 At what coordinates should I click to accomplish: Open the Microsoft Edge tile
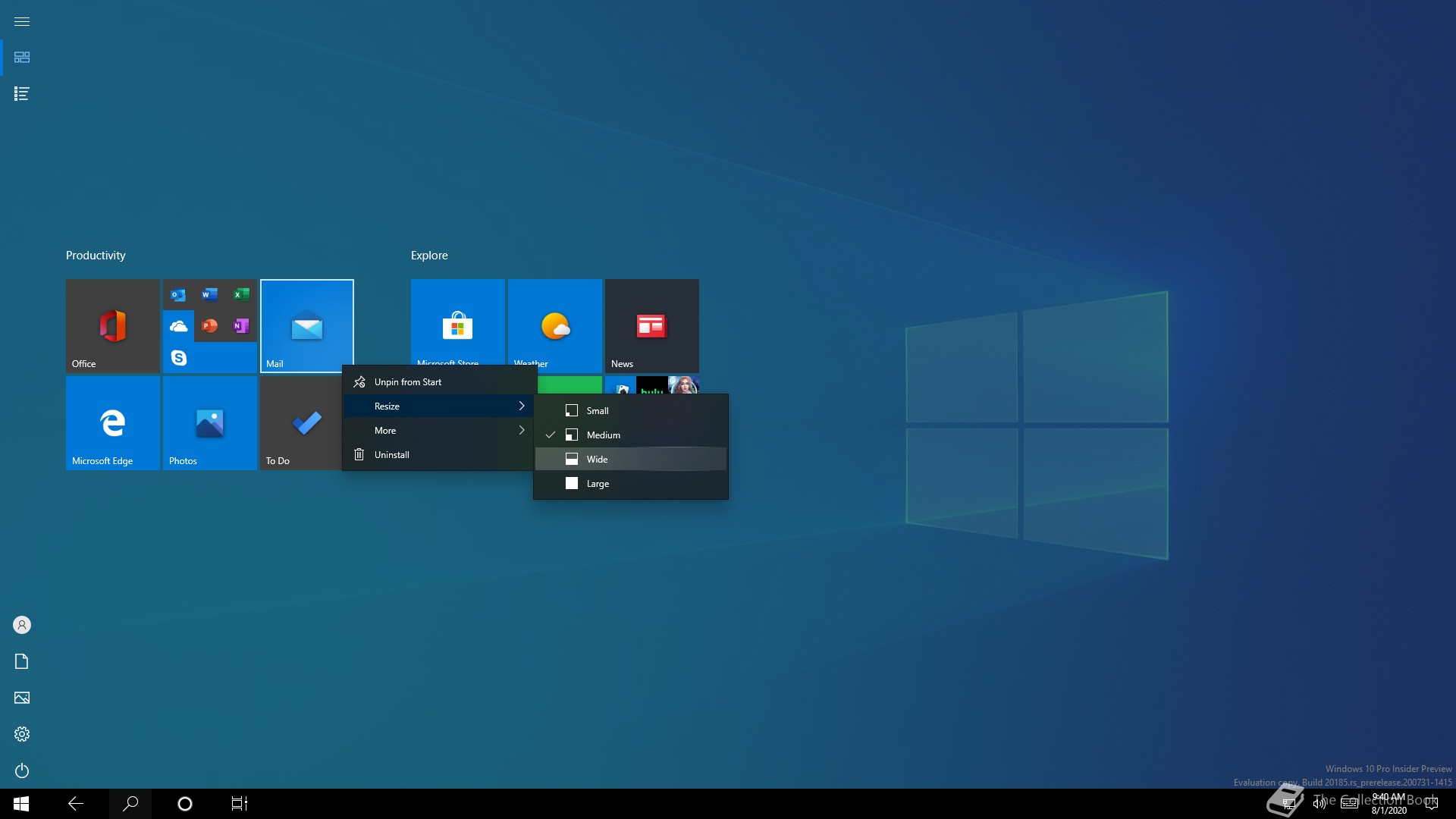click(113, 423)
